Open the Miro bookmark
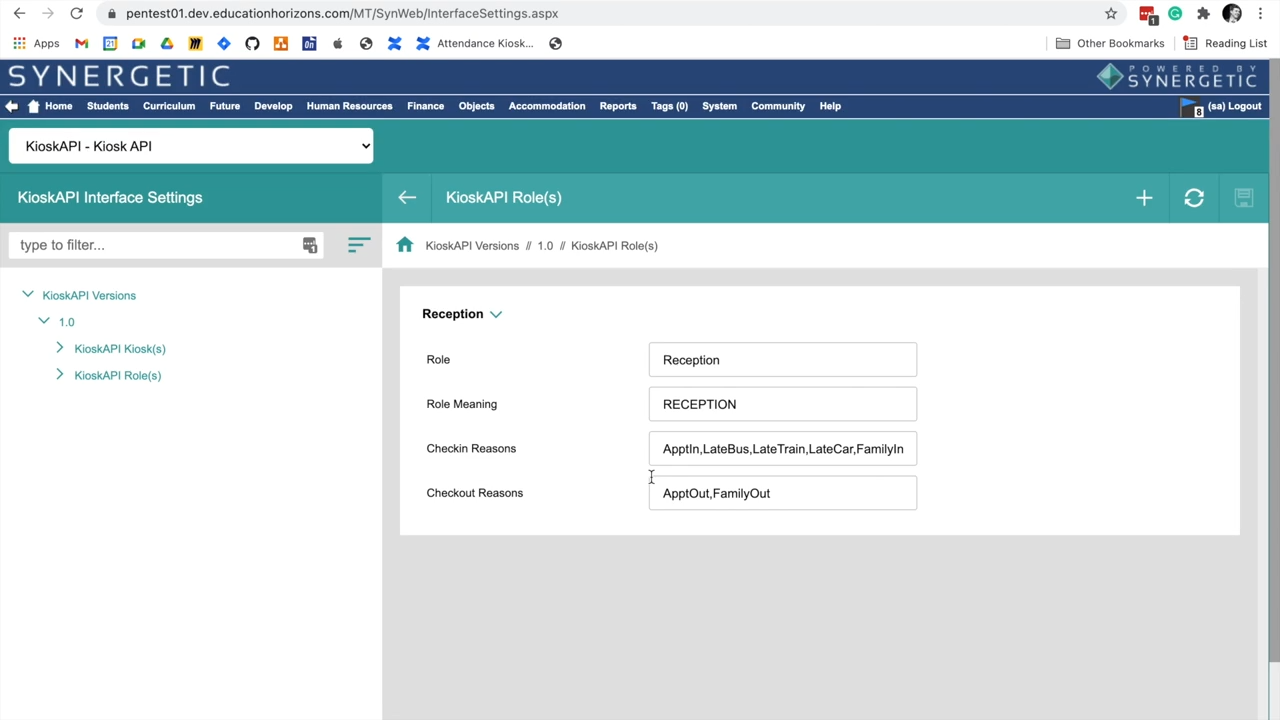The width and height of the screenshot is (1280, 720). [196, 44]
